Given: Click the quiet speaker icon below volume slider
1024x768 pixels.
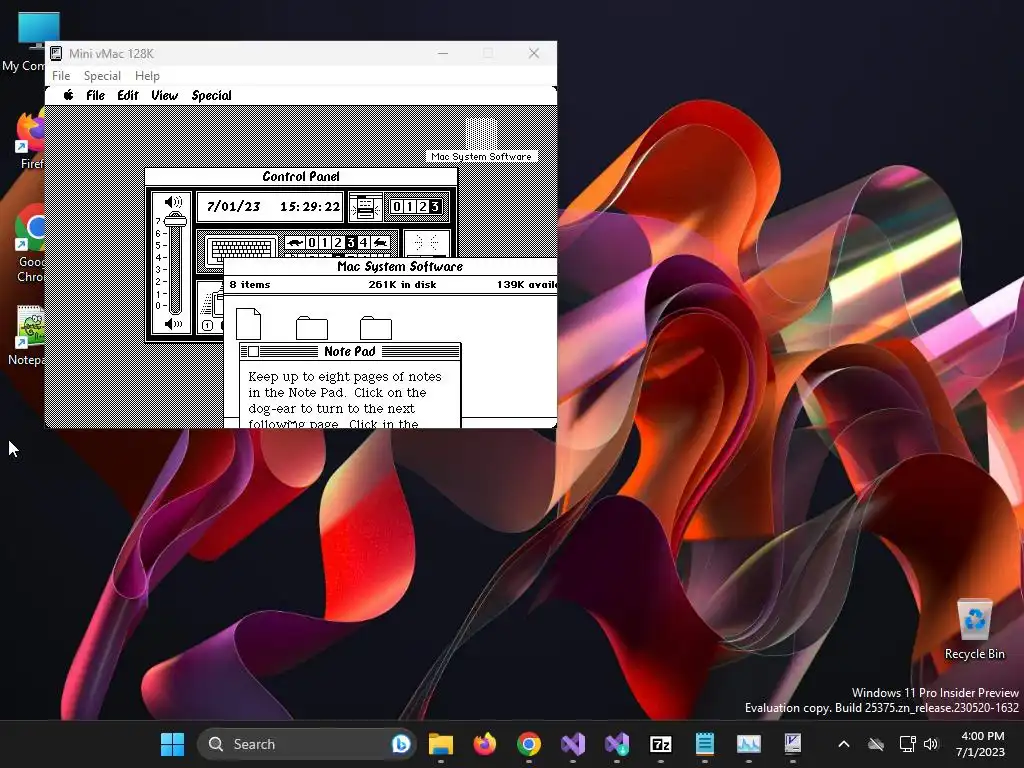Looking at the screenshot, I should click(173, 323).
